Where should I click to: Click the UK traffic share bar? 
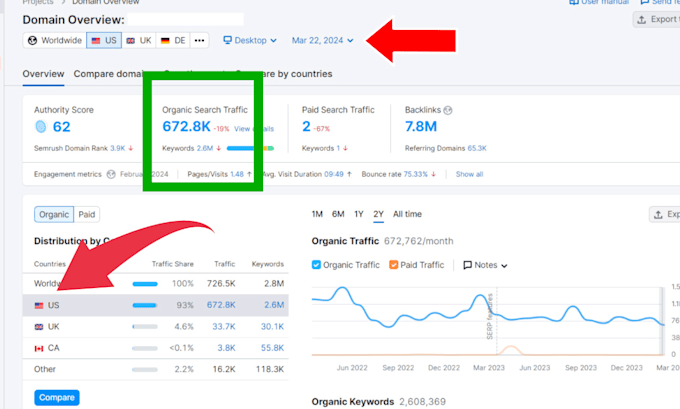click(145, 327)
